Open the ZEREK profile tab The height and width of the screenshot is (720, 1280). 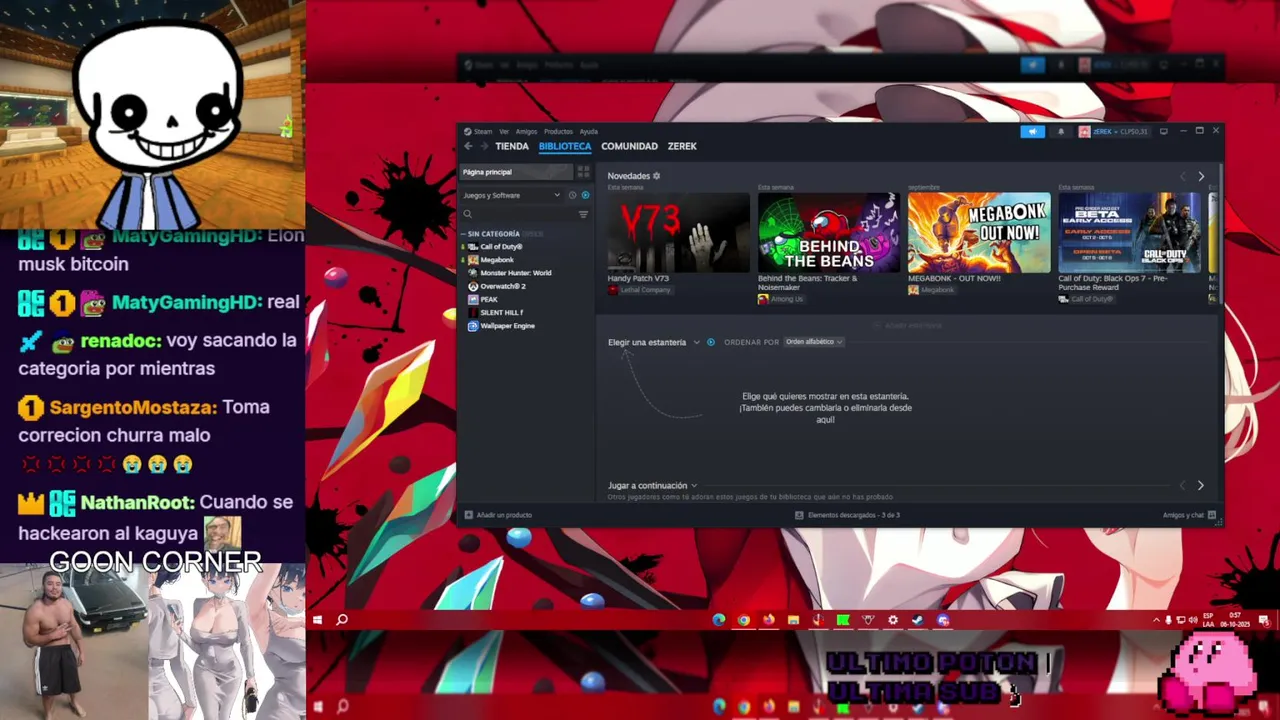tap(682, 146)
